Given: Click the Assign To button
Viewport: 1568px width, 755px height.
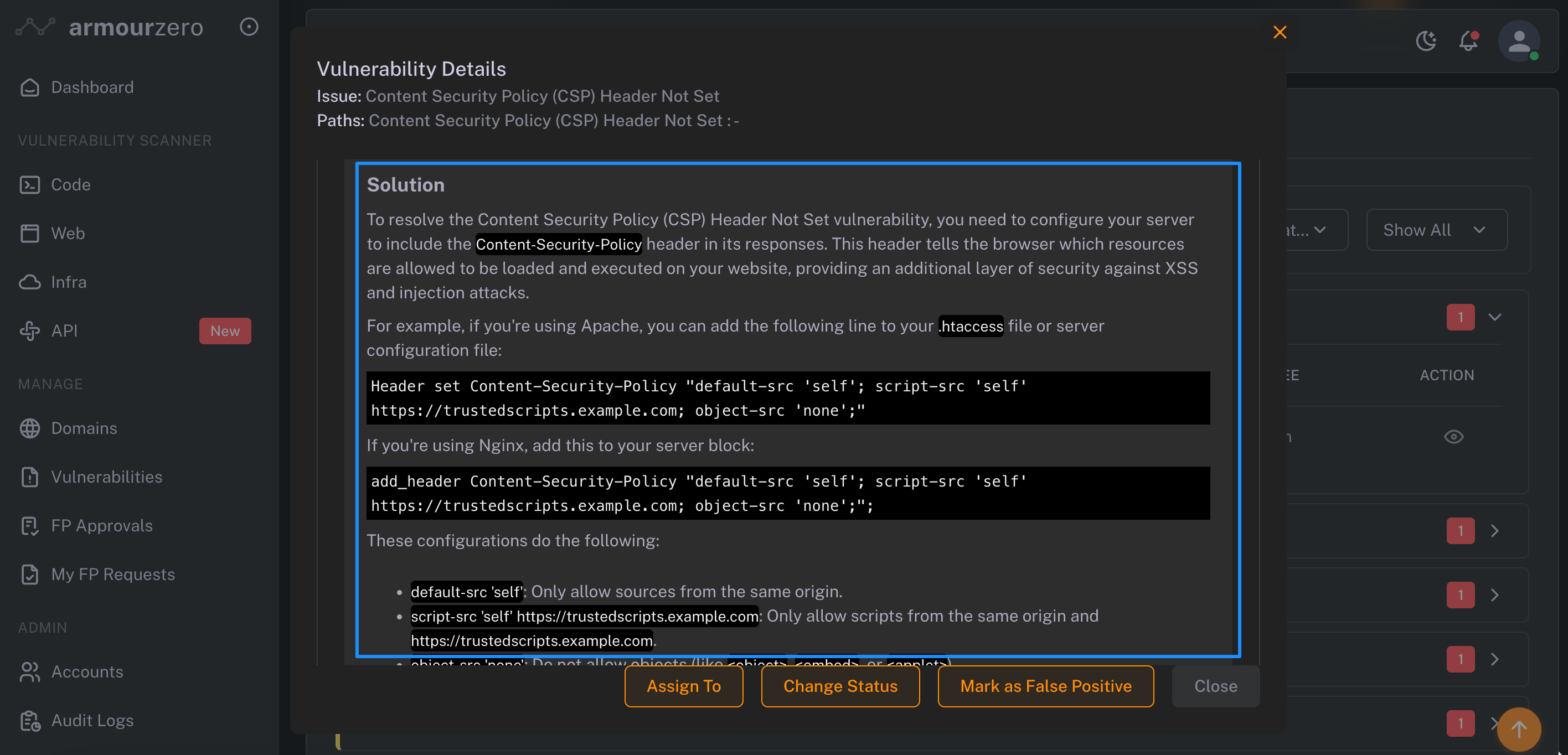Looking at the screenshot, I should pos(684,686).
